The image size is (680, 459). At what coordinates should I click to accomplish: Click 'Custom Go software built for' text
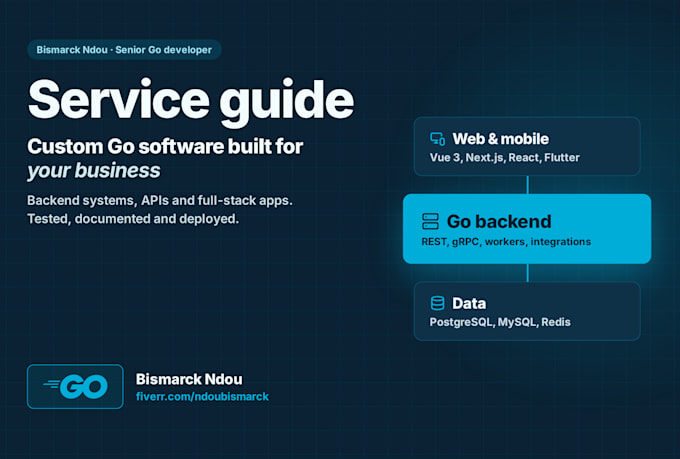pos(165,147)
